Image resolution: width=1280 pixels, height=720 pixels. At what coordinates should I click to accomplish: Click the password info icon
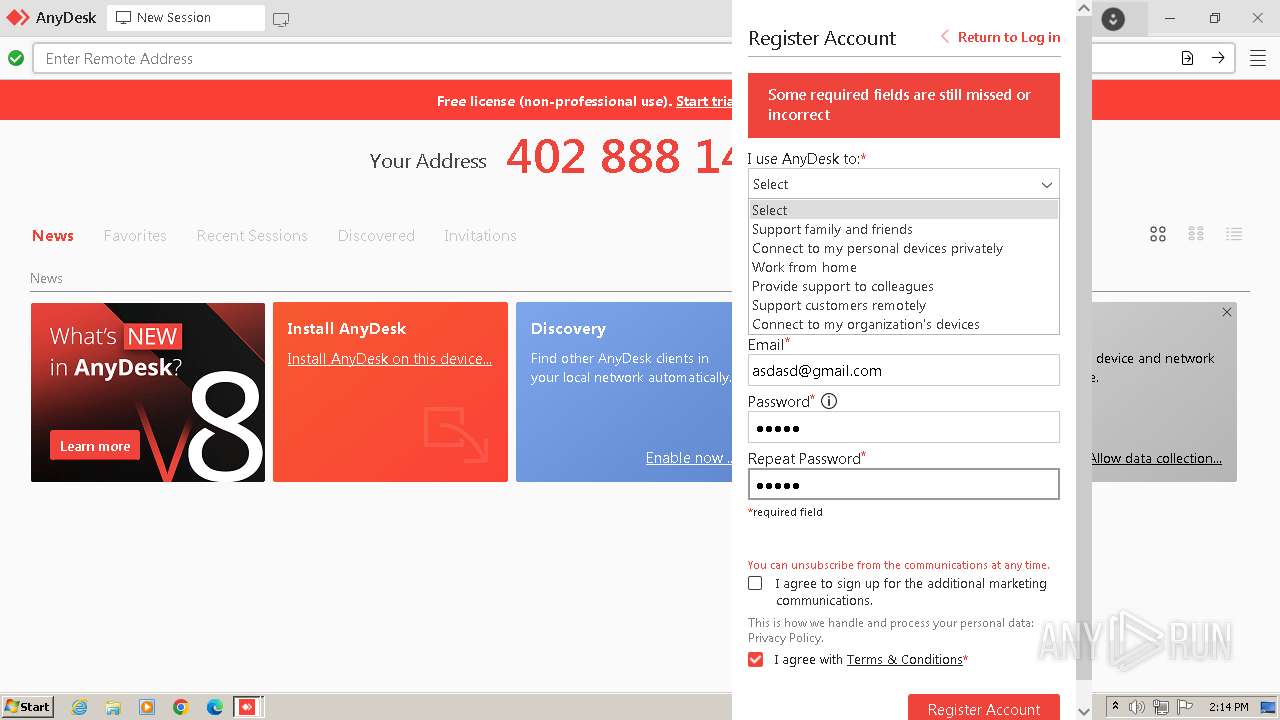click(x=829, y=401)
